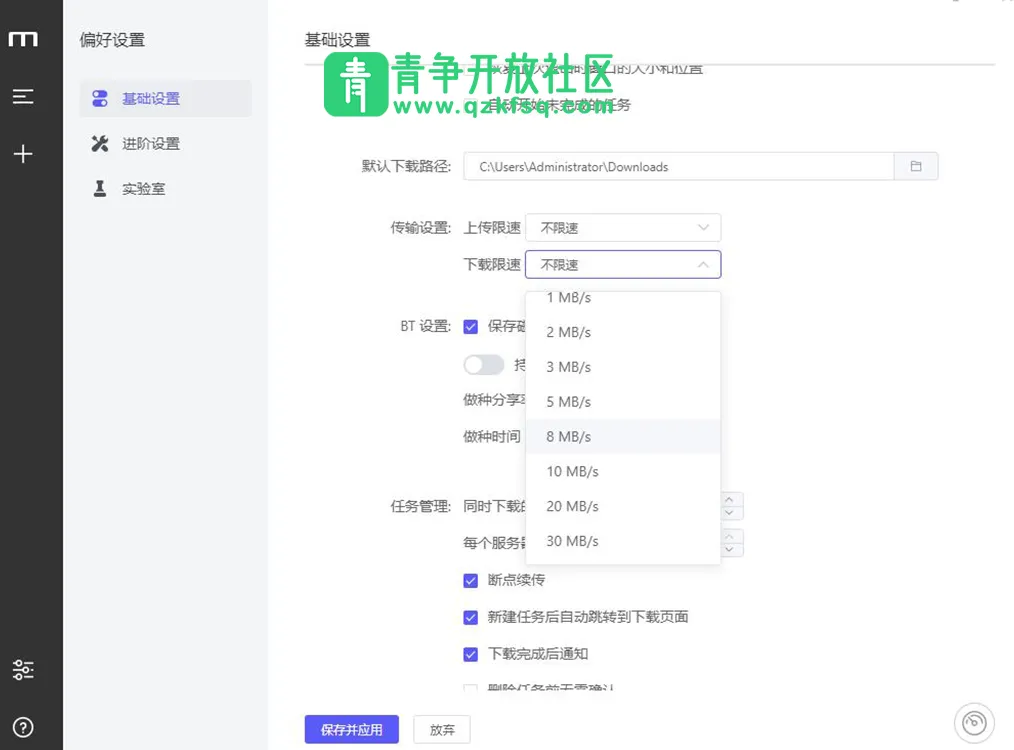Select 8 MB/s from the speed list
1014x750 pixels.
tap(569, 437)
